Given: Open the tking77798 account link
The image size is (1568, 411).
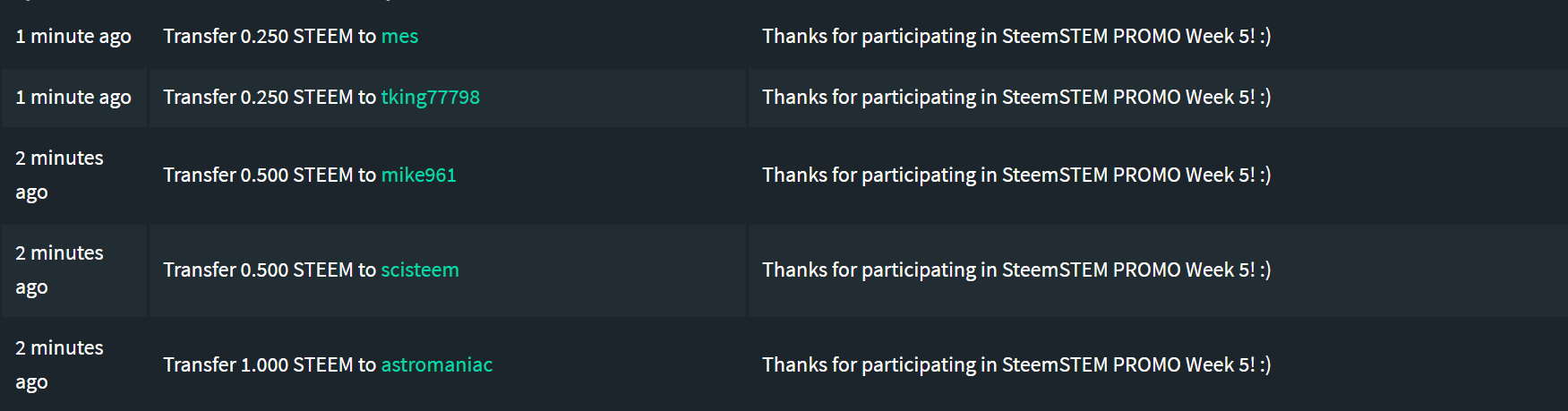Looking at the screenshot, I should (x=431, y=98).
